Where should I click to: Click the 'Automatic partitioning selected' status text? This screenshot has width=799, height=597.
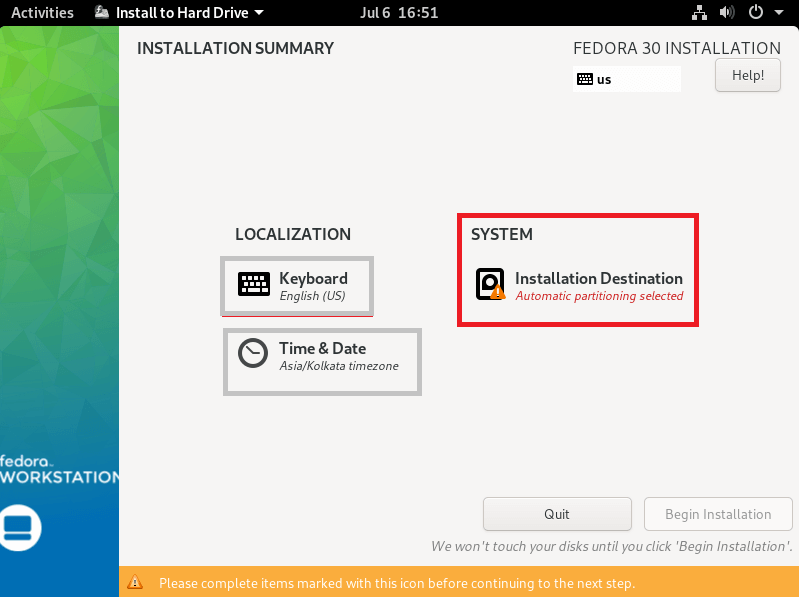click(x=599, y=296)
